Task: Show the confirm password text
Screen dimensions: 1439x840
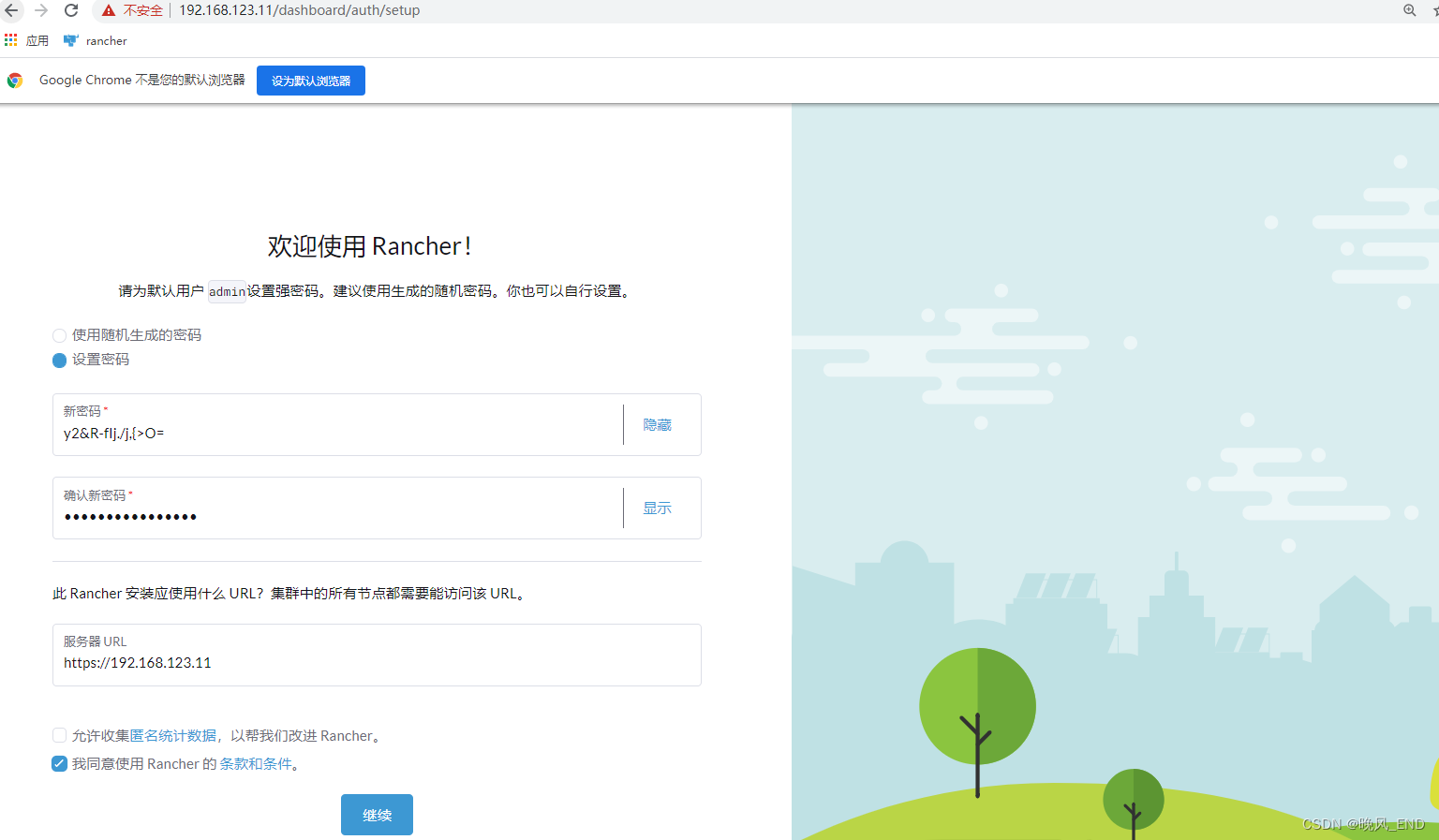Action: tap(658, 508)
